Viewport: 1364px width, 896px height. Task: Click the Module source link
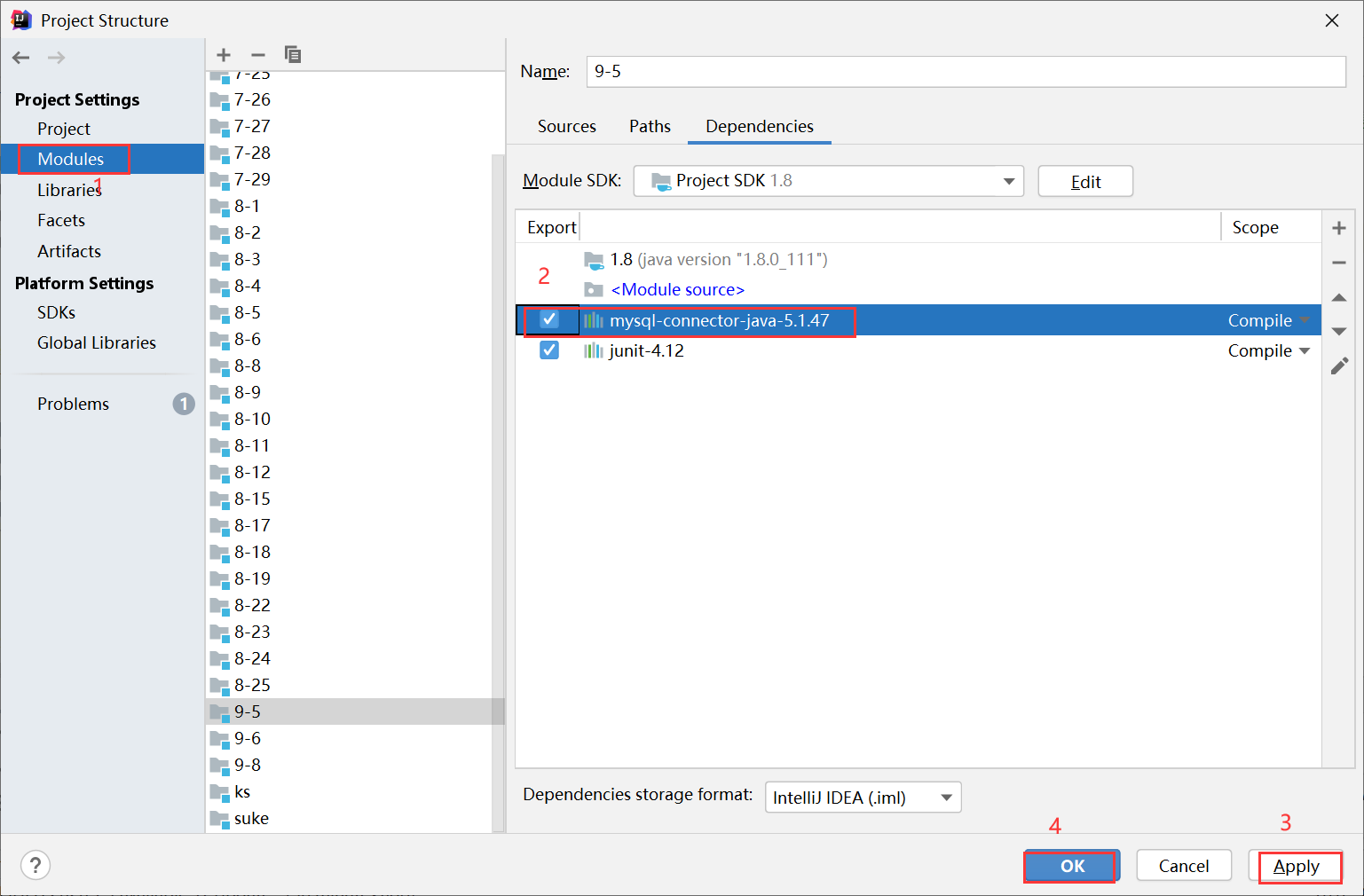(x=678, y=289)
